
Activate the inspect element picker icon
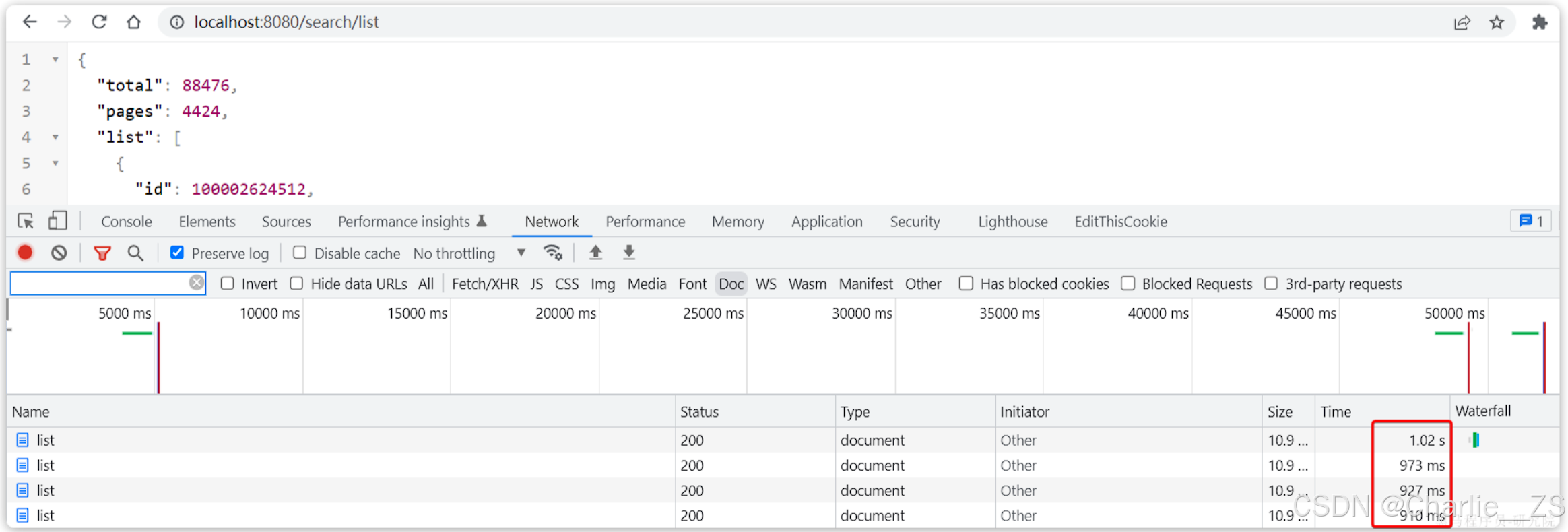click(x=26, y=221)
